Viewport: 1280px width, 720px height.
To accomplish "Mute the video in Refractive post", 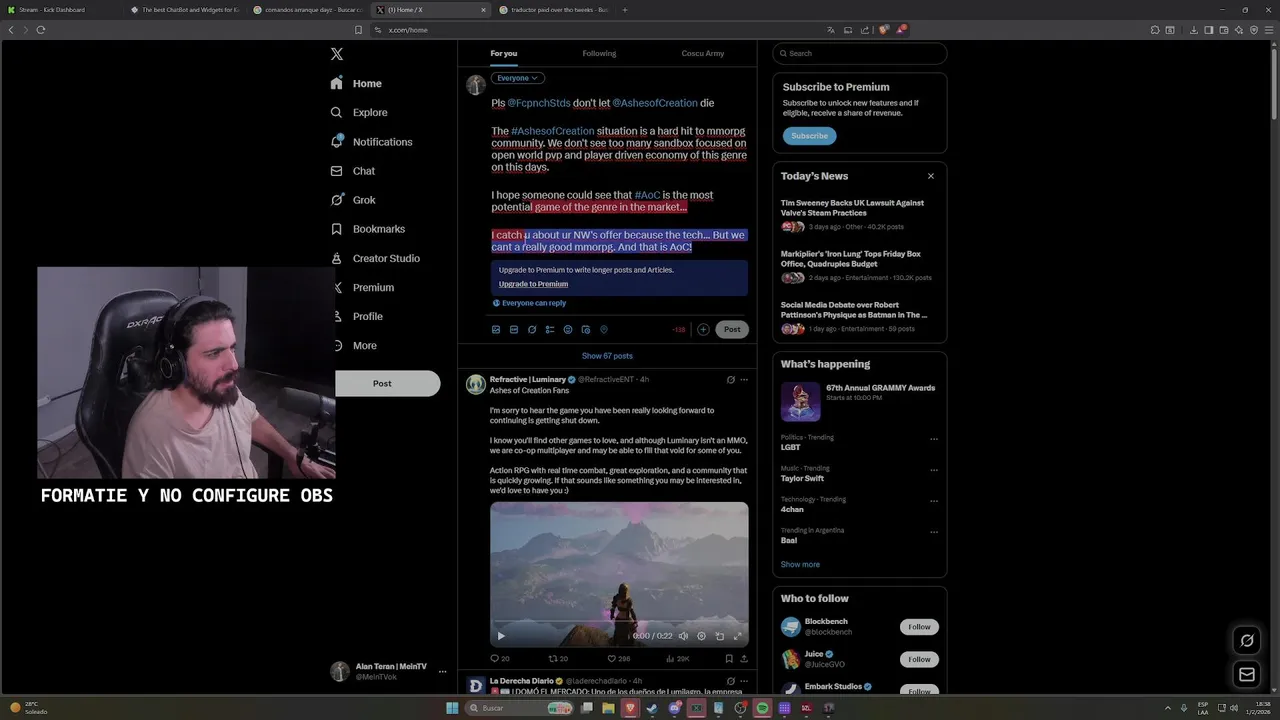I will tap(683, 636).
